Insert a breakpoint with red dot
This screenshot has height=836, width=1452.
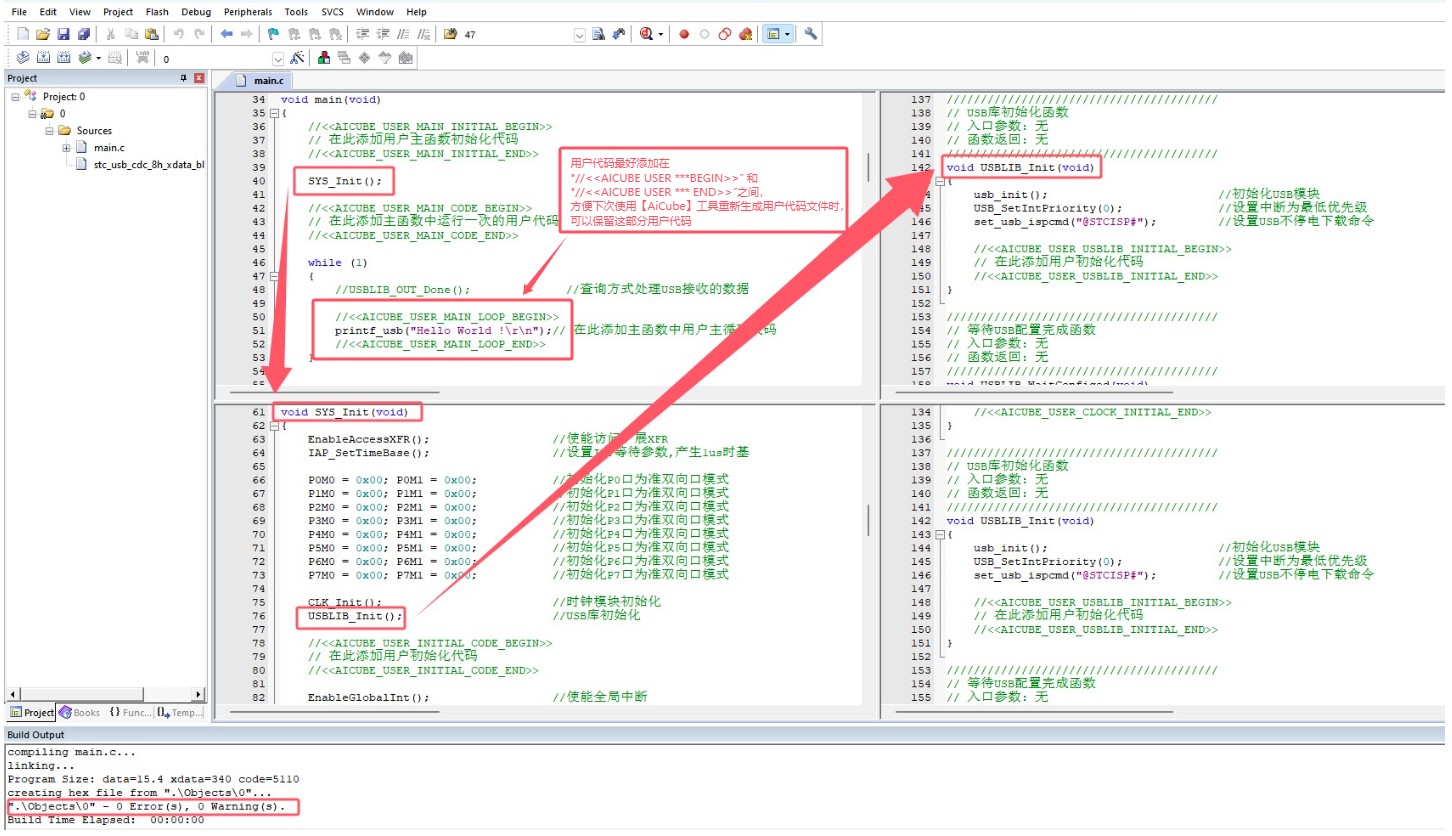pos(684,33)
